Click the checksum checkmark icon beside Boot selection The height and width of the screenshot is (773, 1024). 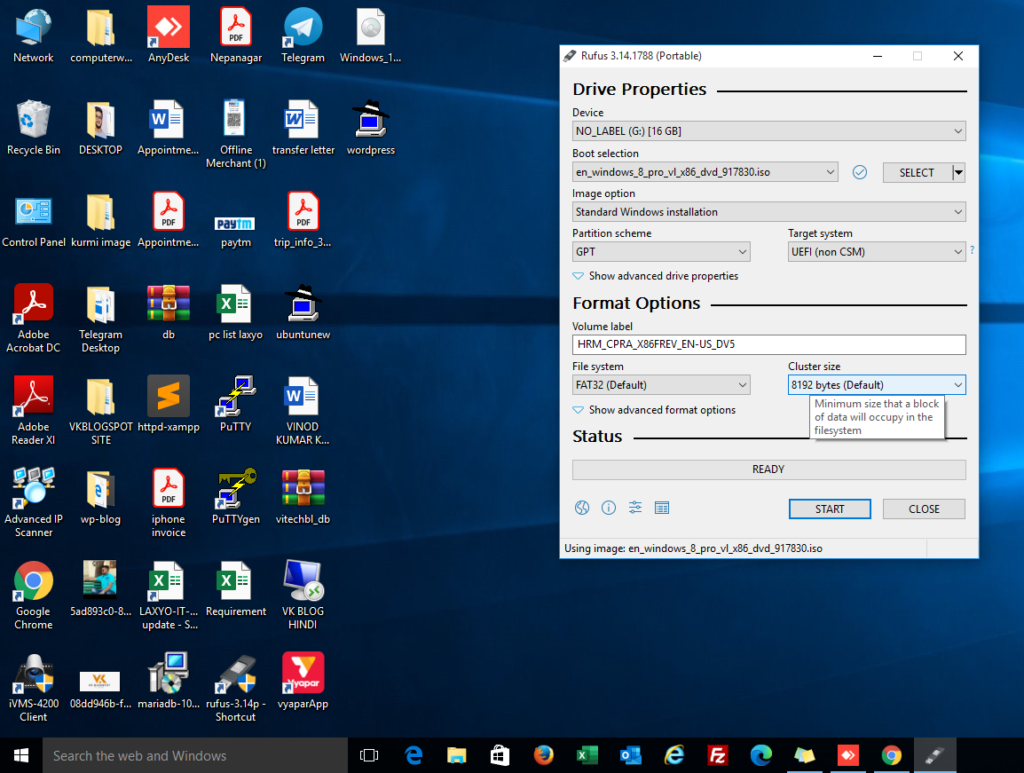(x=859, y=172)
